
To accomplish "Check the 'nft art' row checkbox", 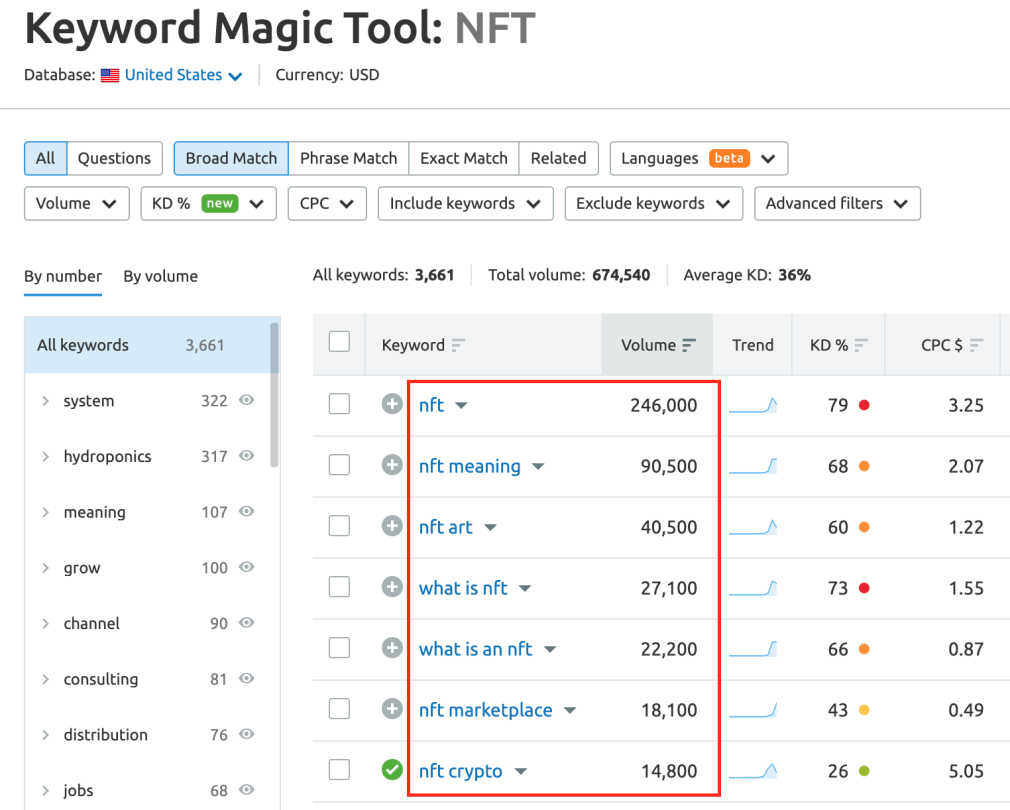I will (339, 526).
